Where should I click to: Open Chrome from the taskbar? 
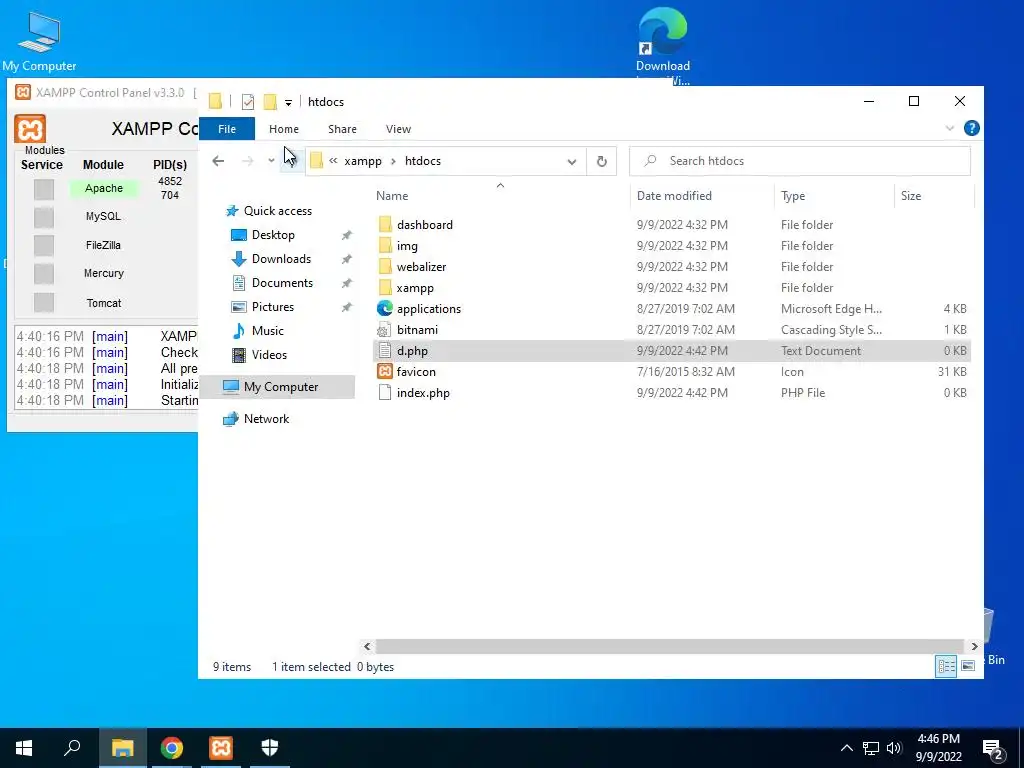172,747
